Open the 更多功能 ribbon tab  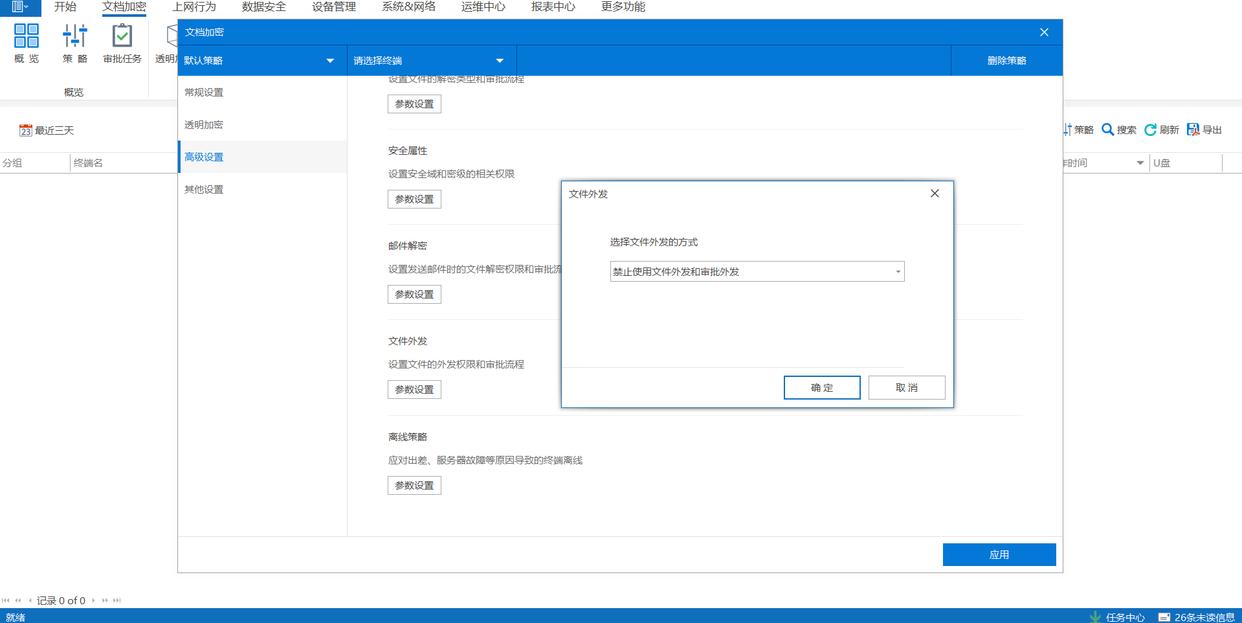(x=623, y=7)
